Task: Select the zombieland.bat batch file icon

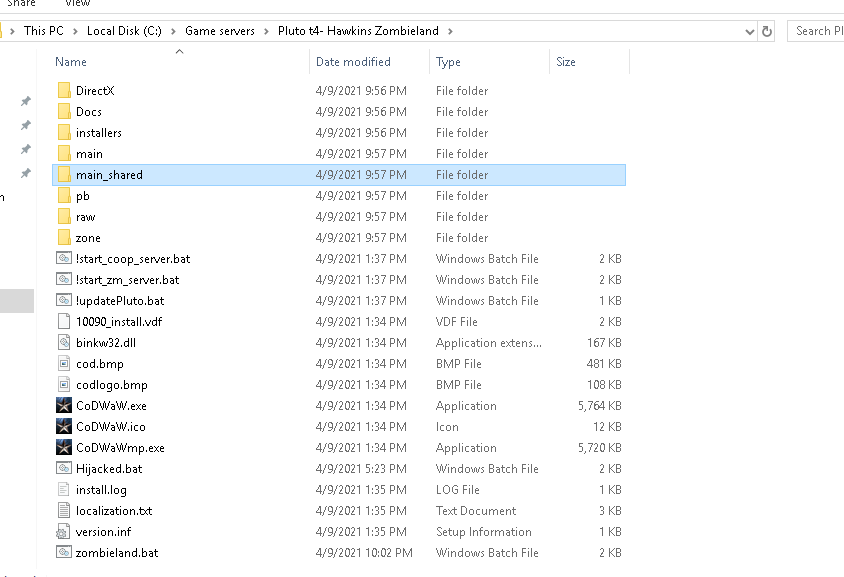Action: [64, 553]
